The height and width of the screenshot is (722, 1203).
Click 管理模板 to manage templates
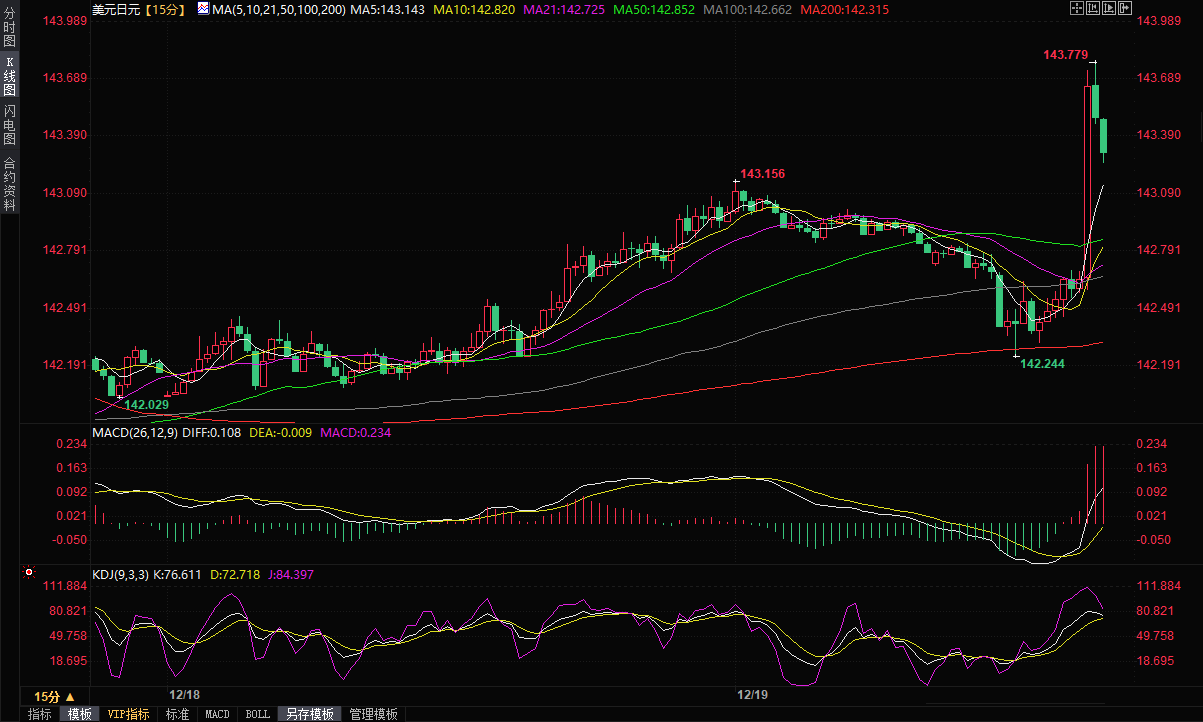coord(372,714)
